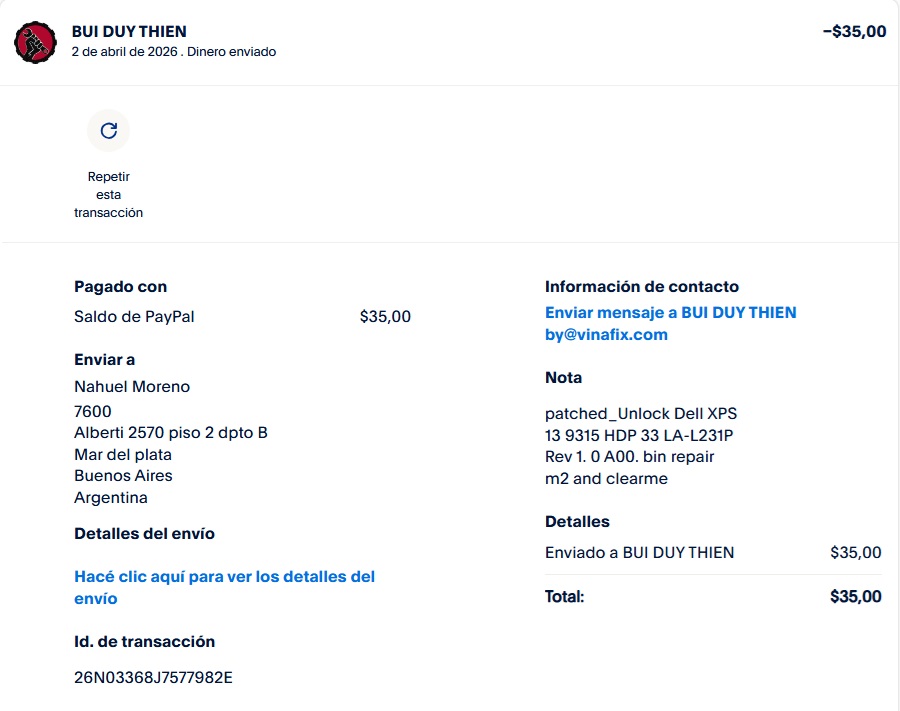Screen dimensions: 900x711
Task: Click the "Detalles del envío" heading
Action: pyautogui.click(x=144, y=534)
